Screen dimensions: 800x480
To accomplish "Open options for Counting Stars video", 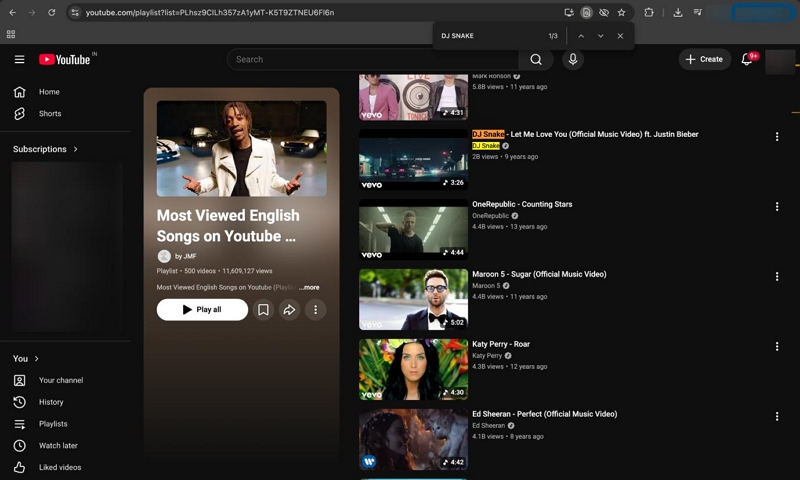I will pos(777,207).
